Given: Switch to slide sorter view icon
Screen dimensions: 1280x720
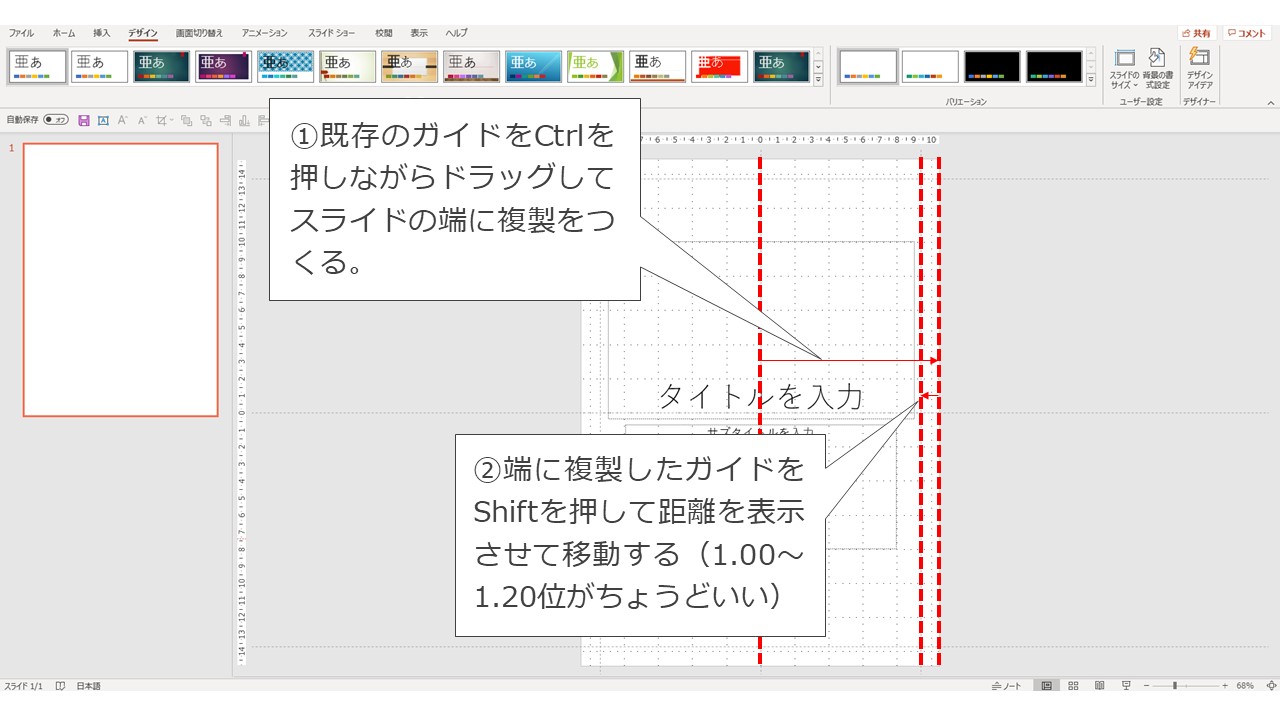Looking at the screenshot, I should pos(1073,686).
